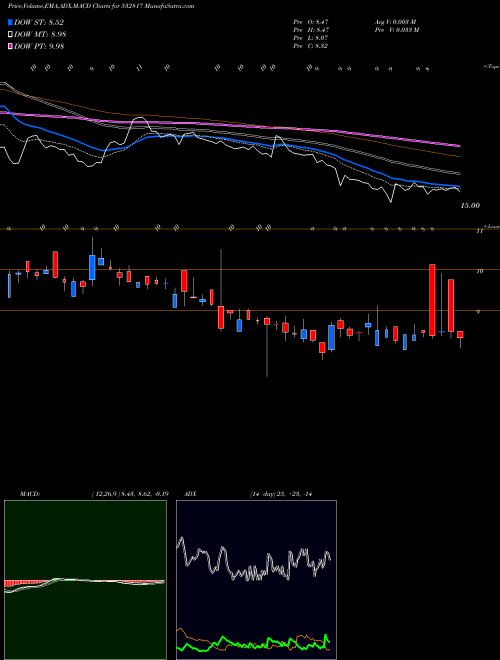Click the '<-Tops' label at the right edge
The image size is (500, 660).
(x=491, y=67)
